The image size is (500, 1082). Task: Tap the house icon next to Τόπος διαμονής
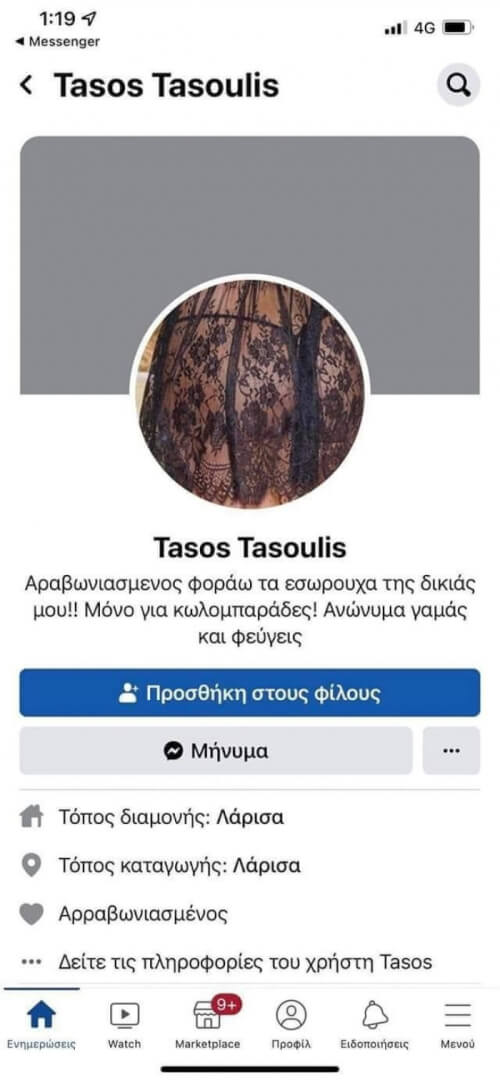click(x=30, y=818)
